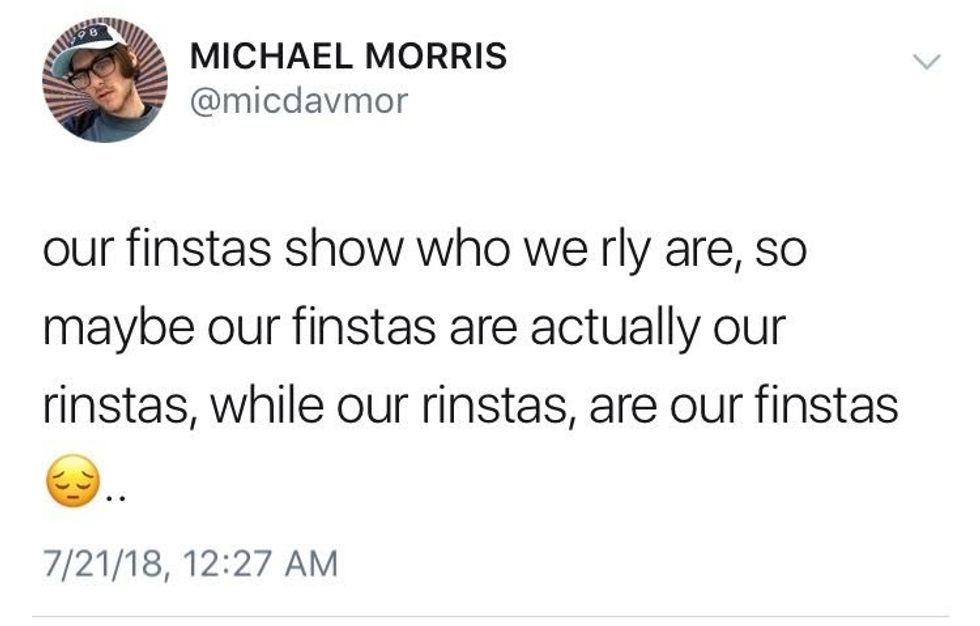Open Michael Morris's profile picture

click(104, 80)
